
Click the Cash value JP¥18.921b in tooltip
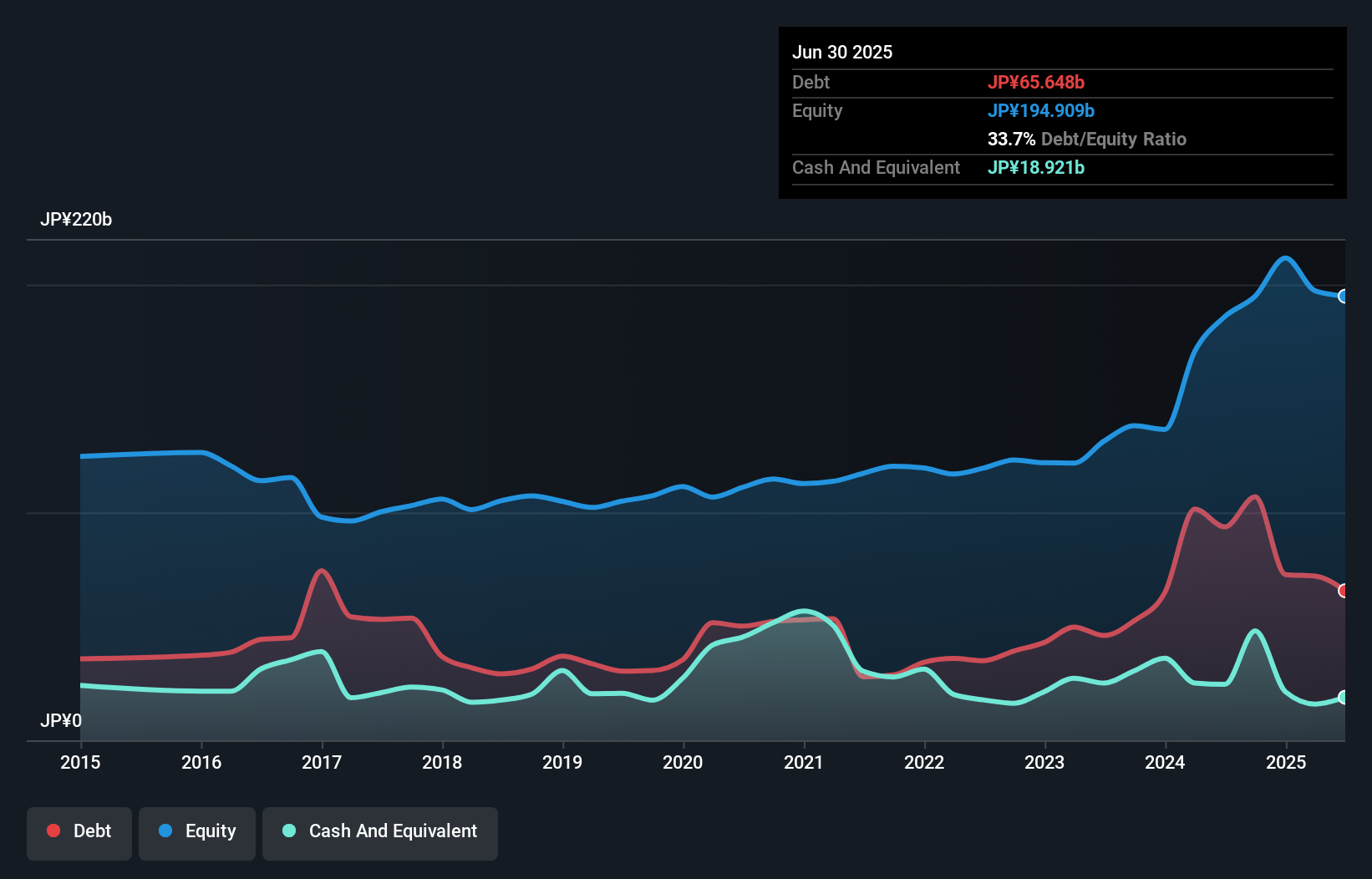[1036, 167]
